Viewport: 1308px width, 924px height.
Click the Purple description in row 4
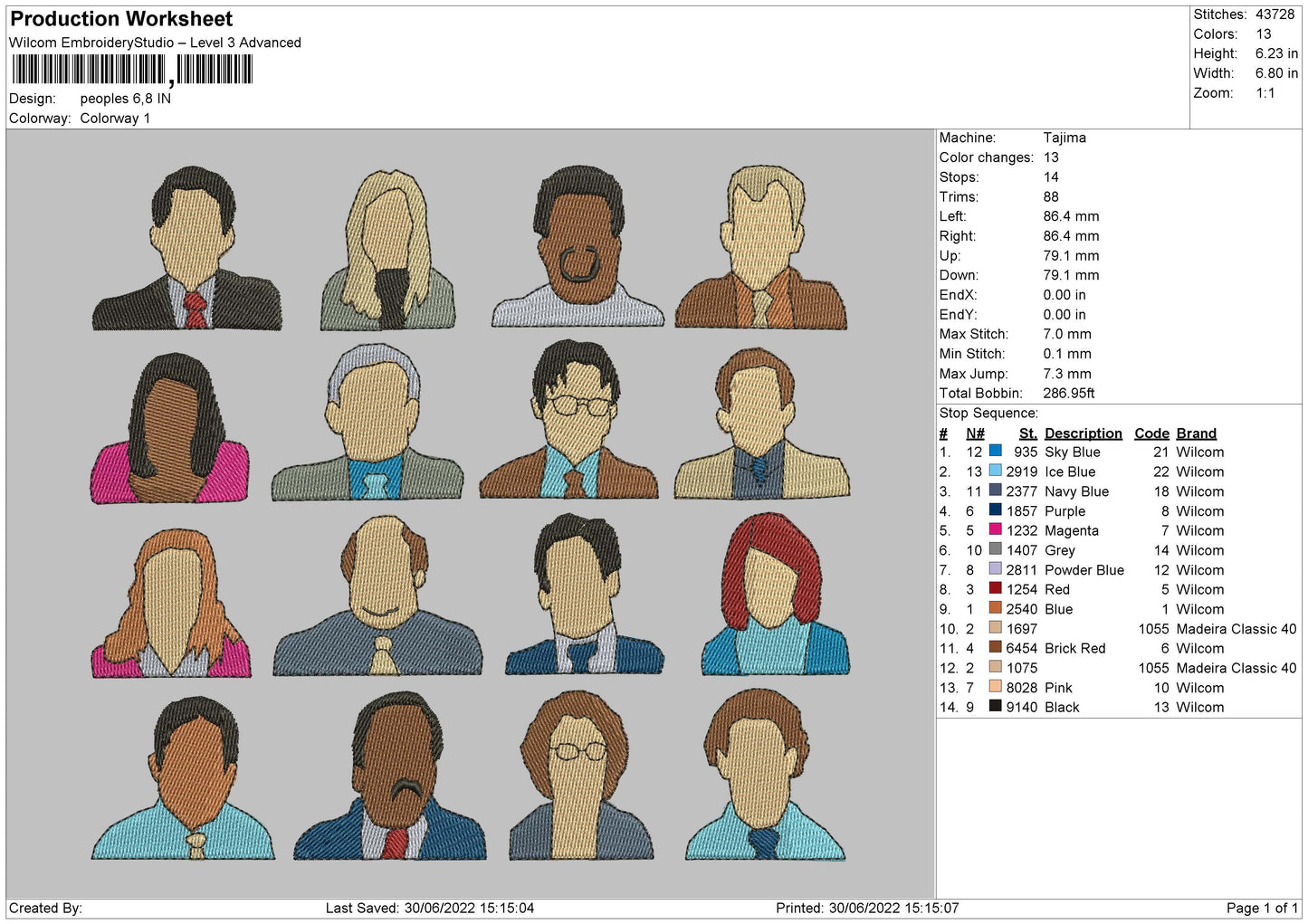(1065, 511)
